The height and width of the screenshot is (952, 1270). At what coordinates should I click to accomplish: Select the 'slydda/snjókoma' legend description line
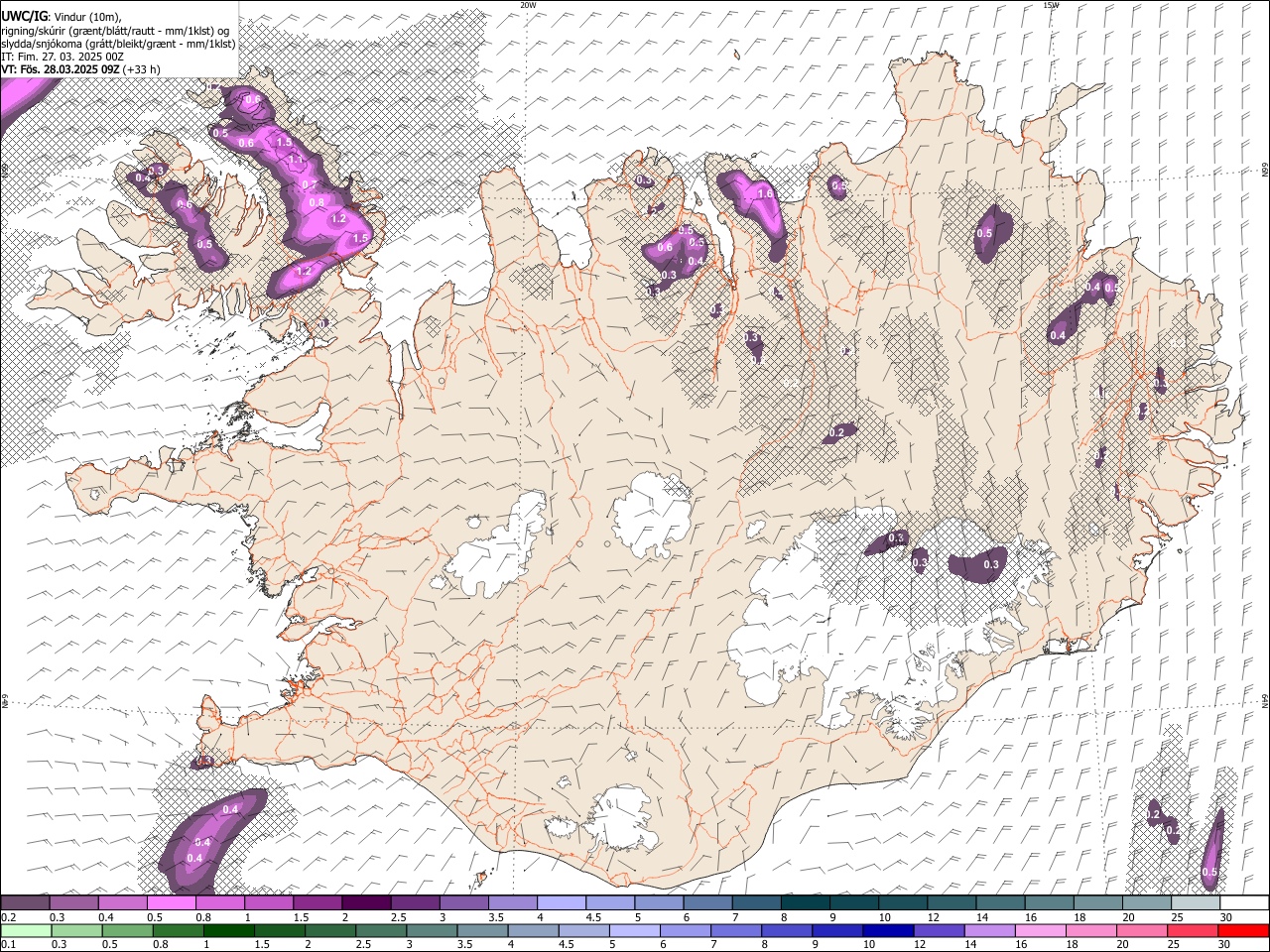click(x=118, y=43)
